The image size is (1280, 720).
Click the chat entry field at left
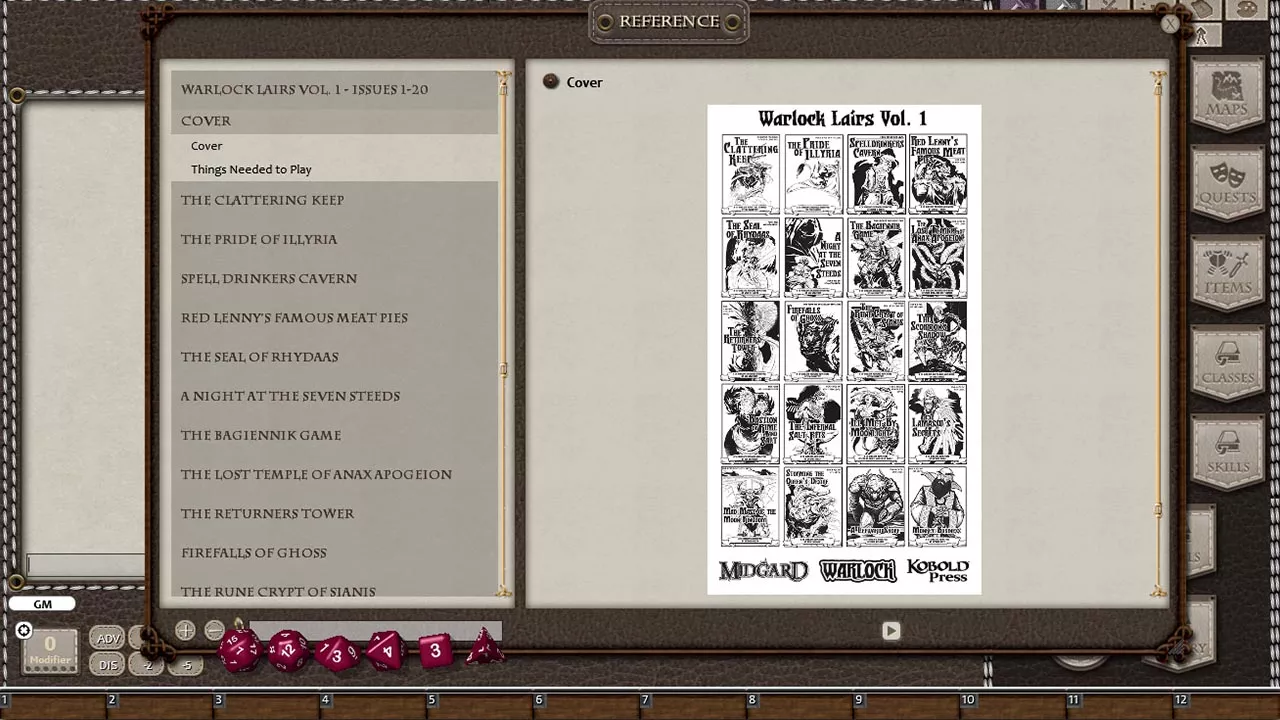[86, 565]
